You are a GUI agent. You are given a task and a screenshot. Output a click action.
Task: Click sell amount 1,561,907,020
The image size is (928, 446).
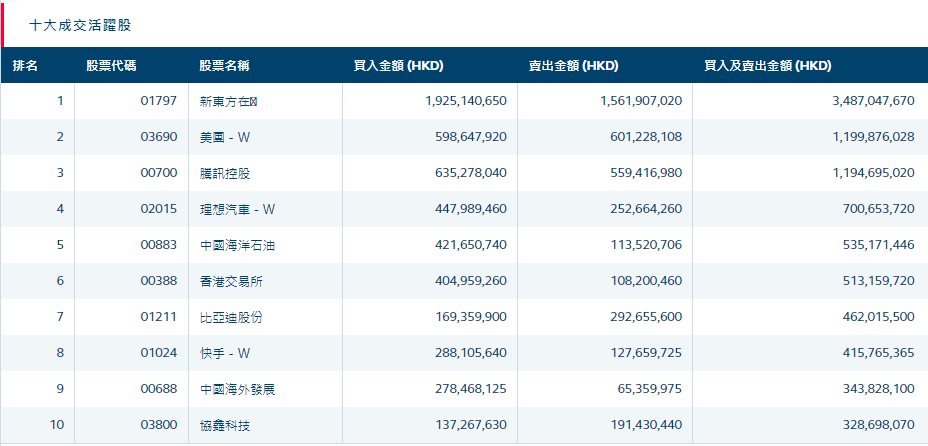[x=642, y=101]
